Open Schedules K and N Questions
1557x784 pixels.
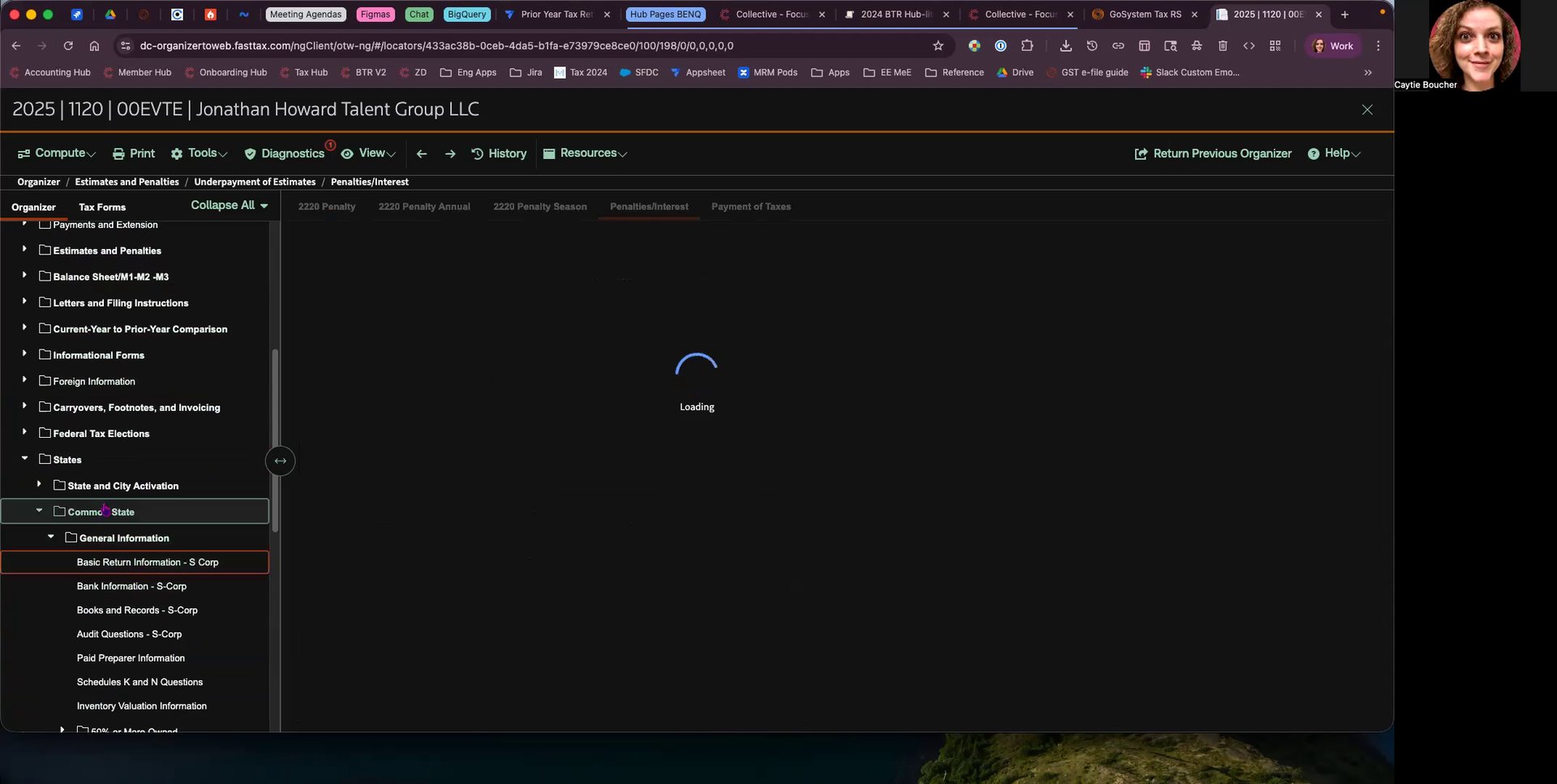(139, 683)
